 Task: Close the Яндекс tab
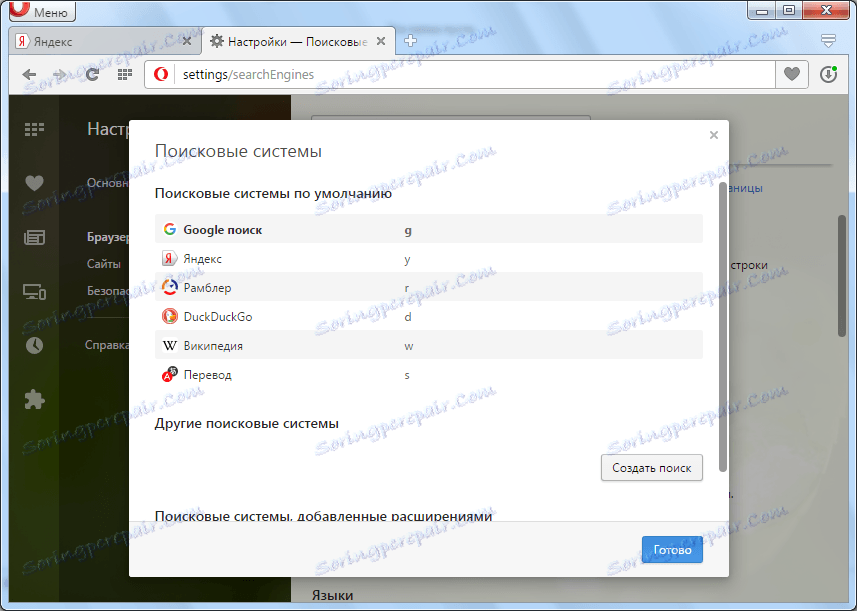(x=187, y=41)
